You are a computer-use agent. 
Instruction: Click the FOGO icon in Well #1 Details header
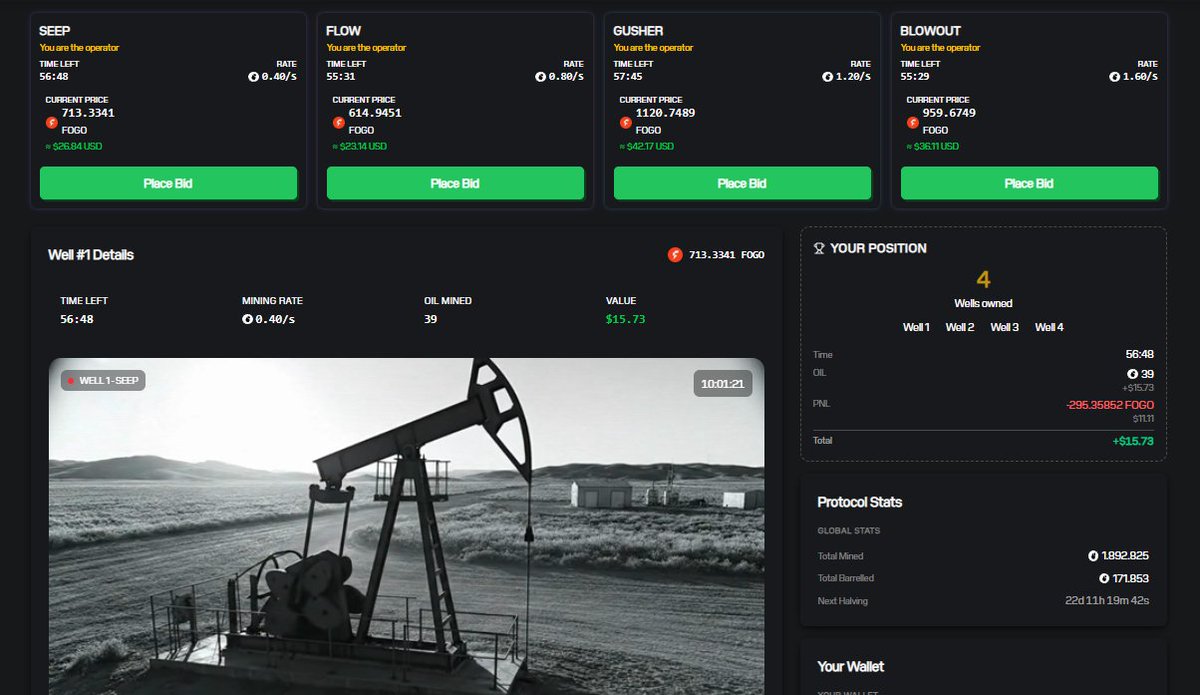tap(675, 255)
